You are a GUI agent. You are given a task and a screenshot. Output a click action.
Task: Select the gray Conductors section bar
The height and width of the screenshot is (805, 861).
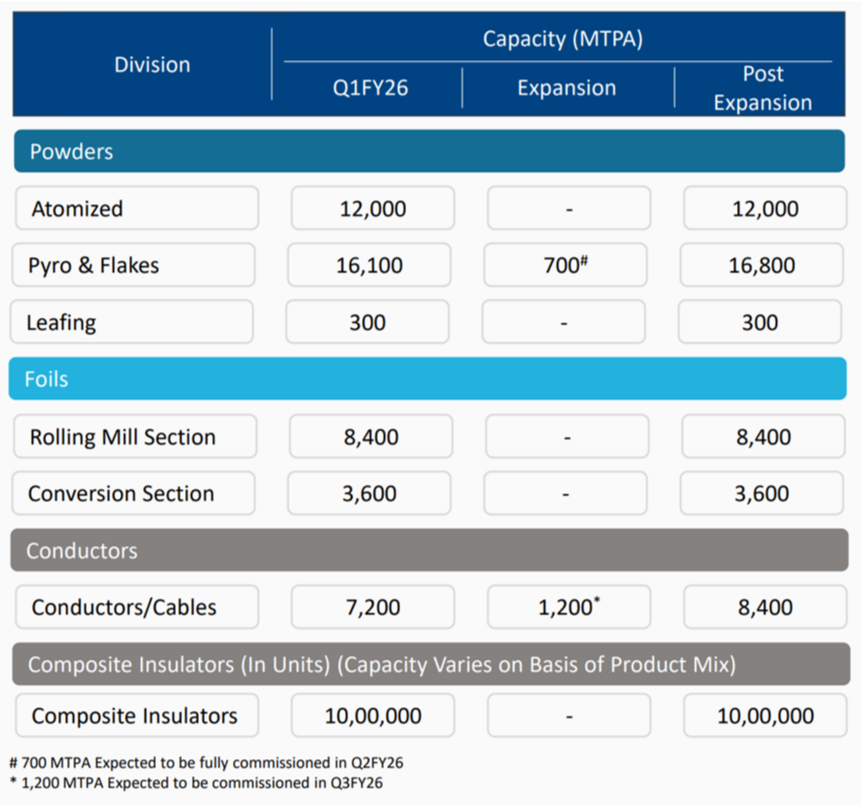[x=429, y=551]
